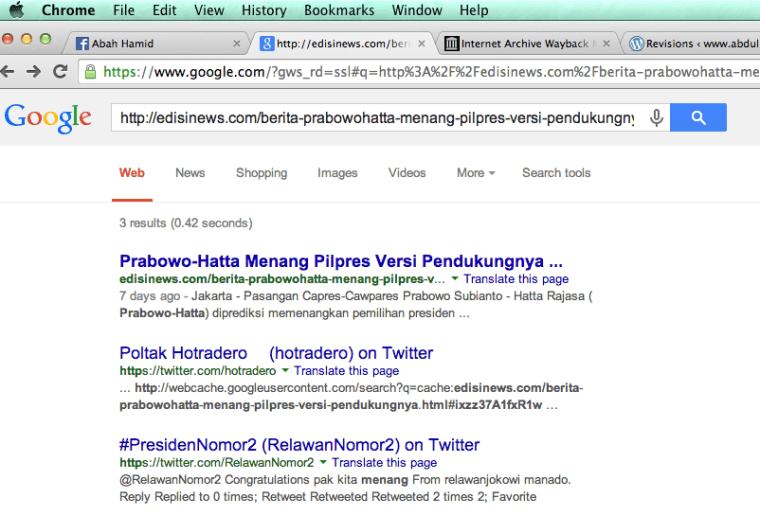
Task: Open the Apple menu
Action: click(16, 10)
